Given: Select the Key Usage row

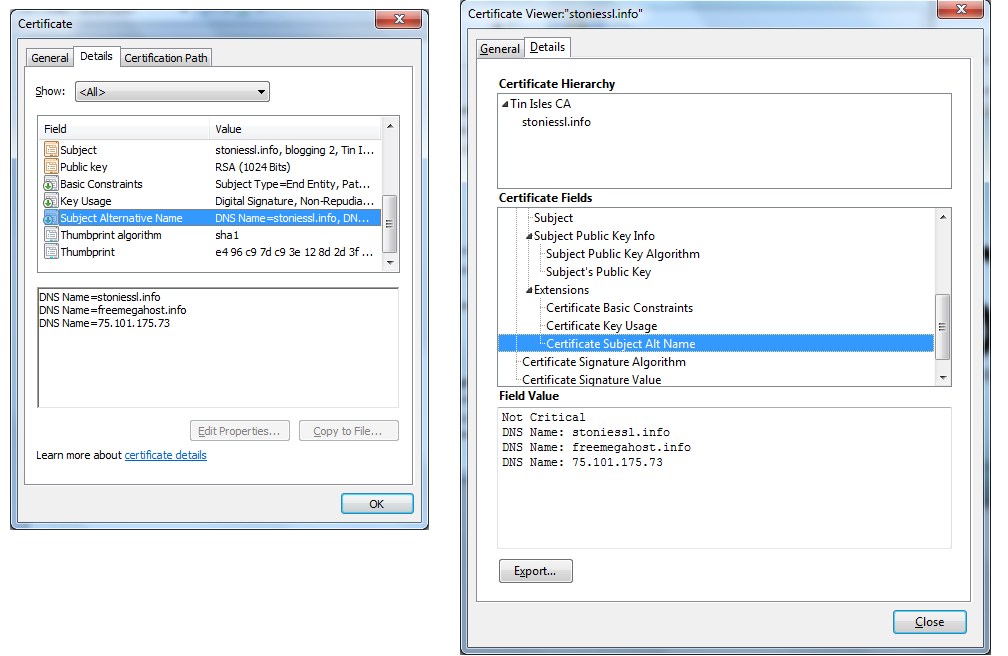Looking at the screenshot, I should (212, 201).
